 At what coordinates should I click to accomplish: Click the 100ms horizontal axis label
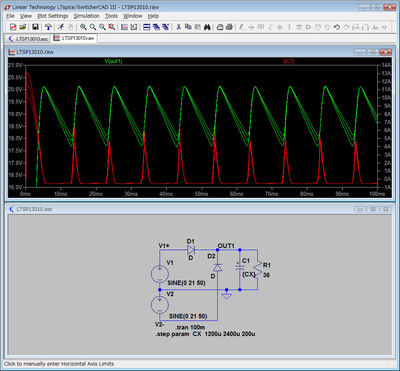coord(376,194)
